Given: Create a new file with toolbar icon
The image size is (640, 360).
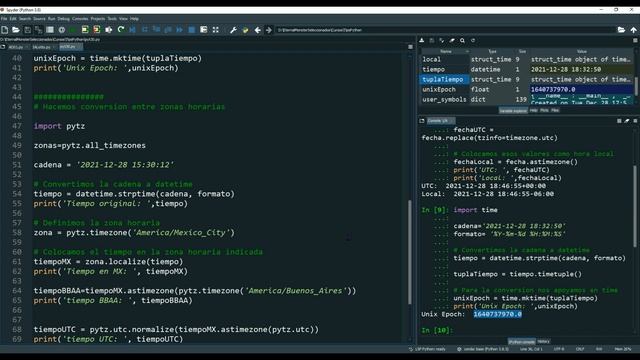Looking at the screenshot, I should [4, 30].
